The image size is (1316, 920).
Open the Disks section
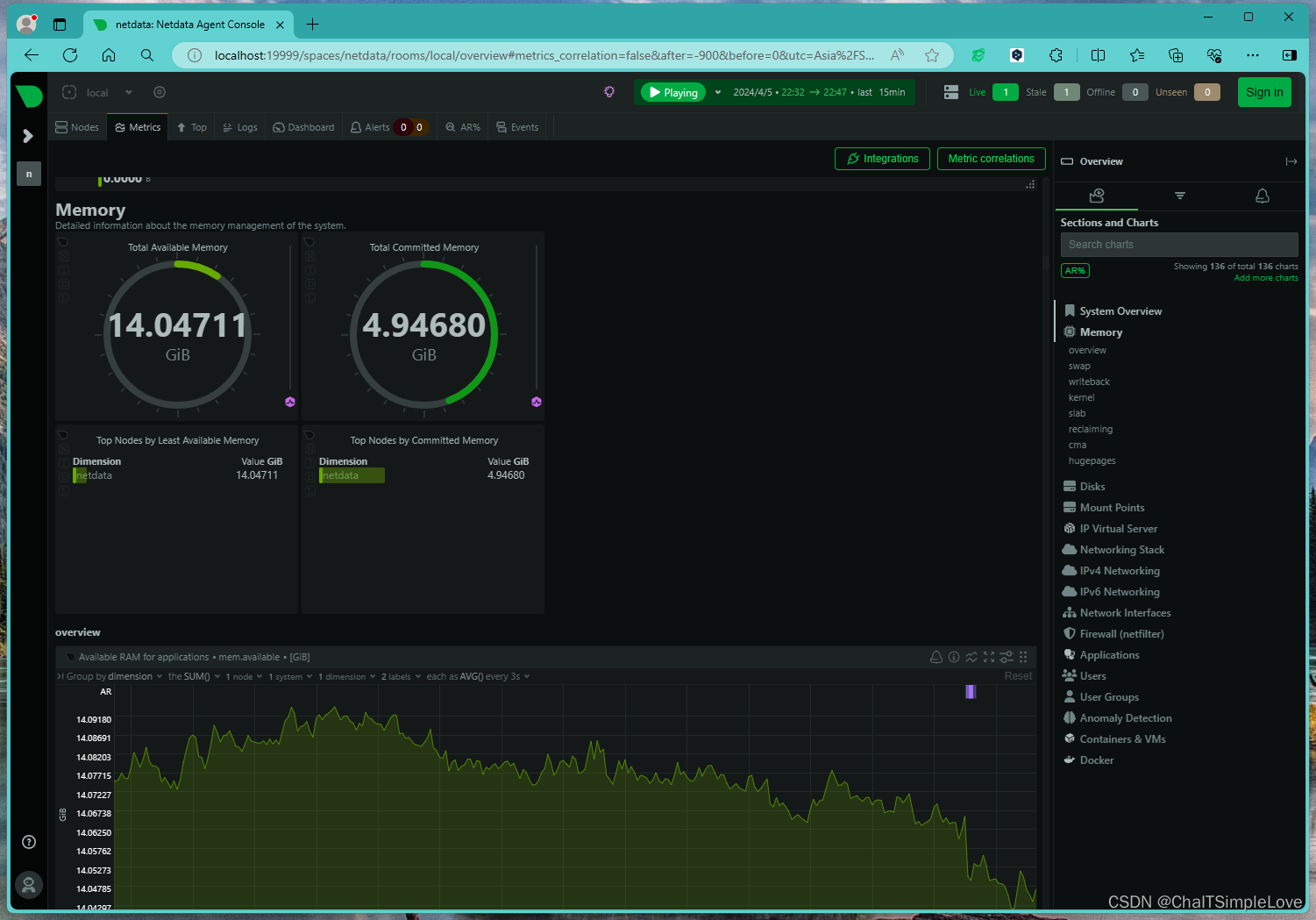[x=1092, y=487]
